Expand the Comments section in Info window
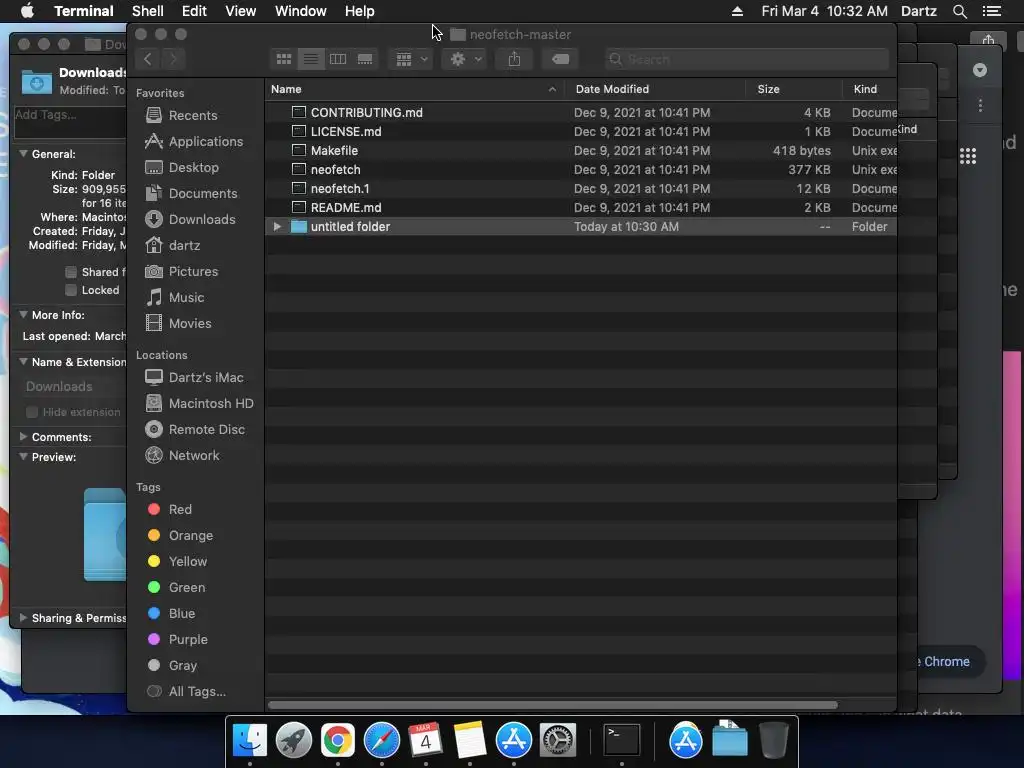The width and height of the screenshot is (1024, 768). click(24, 437)
